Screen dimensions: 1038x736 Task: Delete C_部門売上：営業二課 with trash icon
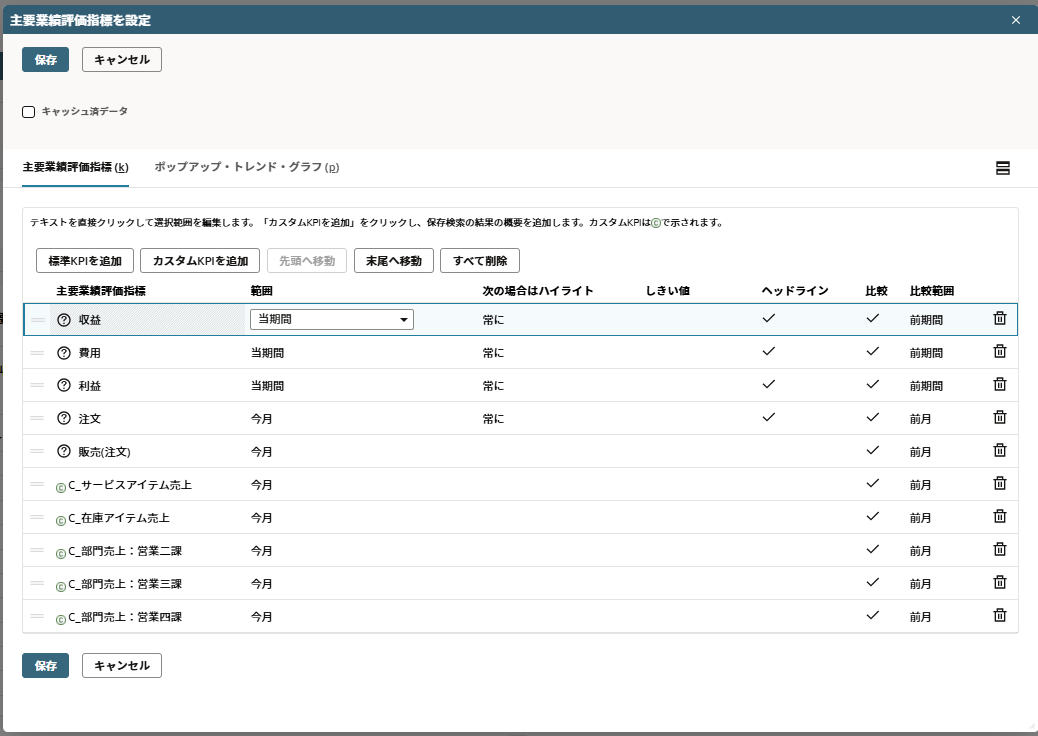click(1000, 550)
